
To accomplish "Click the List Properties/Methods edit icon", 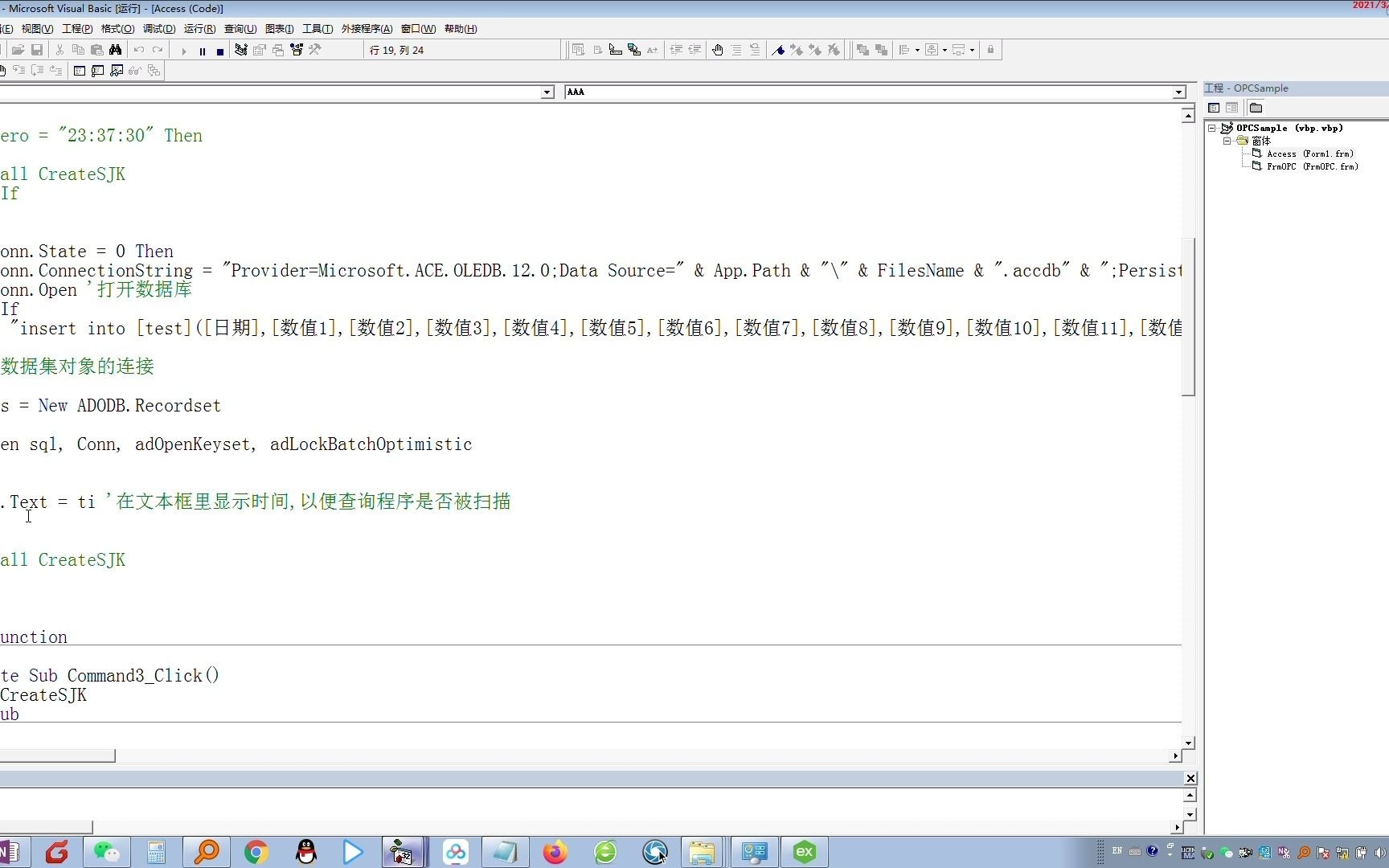I will [579, 50].
